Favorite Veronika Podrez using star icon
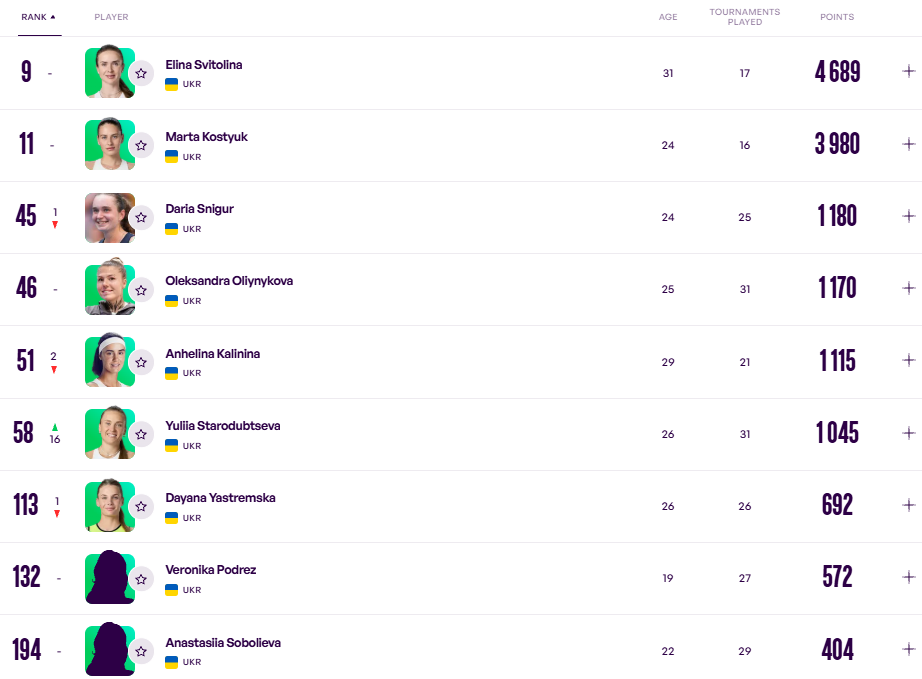This screenshot has width=922, height=679. tap(141, 579)
